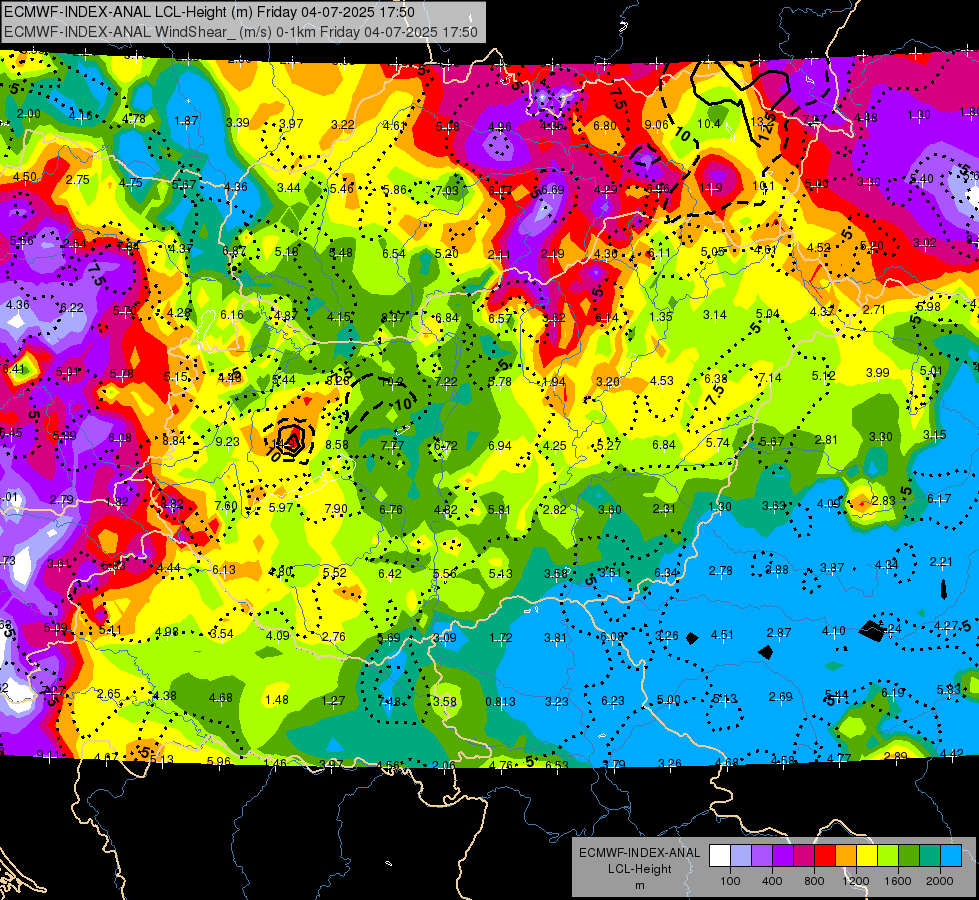
Task: Click the wind shear value 4.68
Action: 220,698
